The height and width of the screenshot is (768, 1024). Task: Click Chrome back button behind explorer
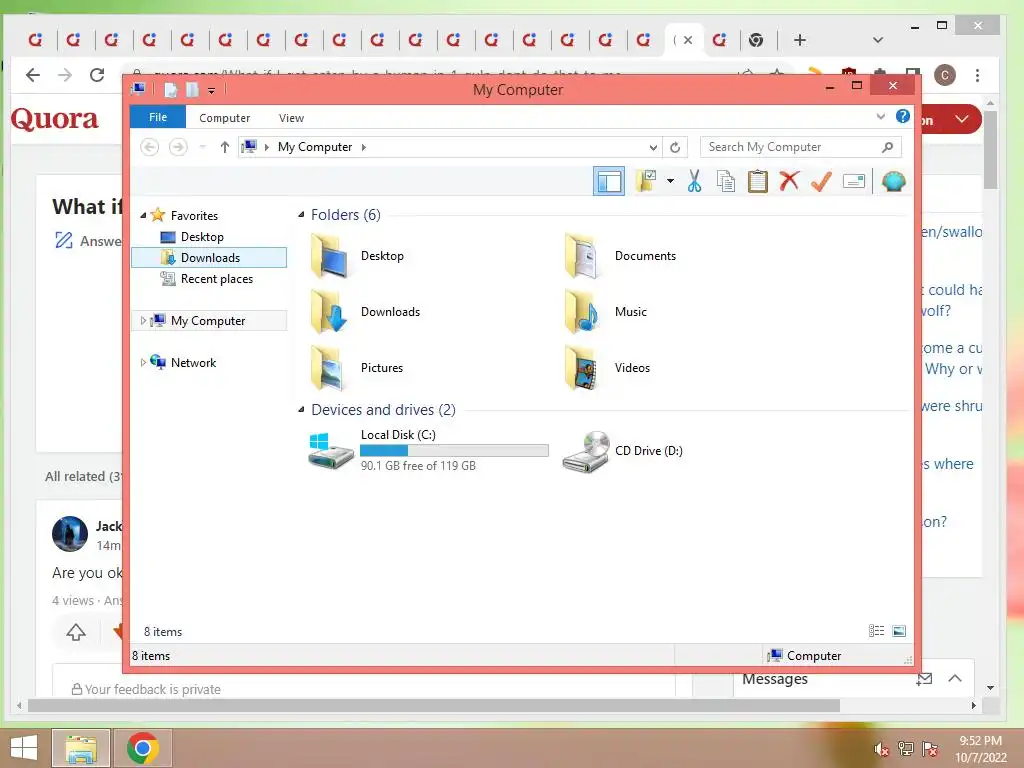33,75
